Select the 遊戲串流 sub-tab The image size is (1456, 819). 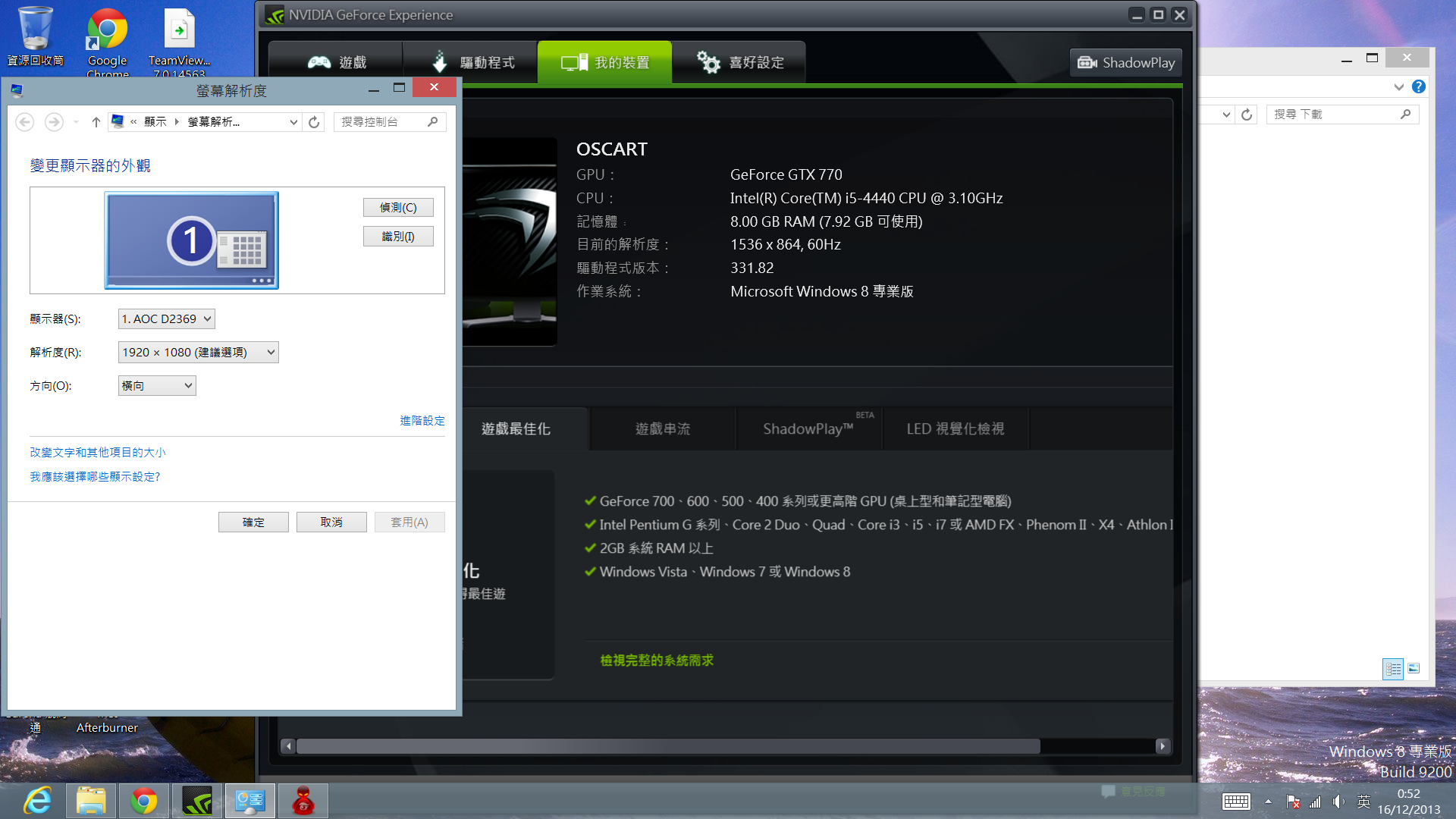click(663, 429)
